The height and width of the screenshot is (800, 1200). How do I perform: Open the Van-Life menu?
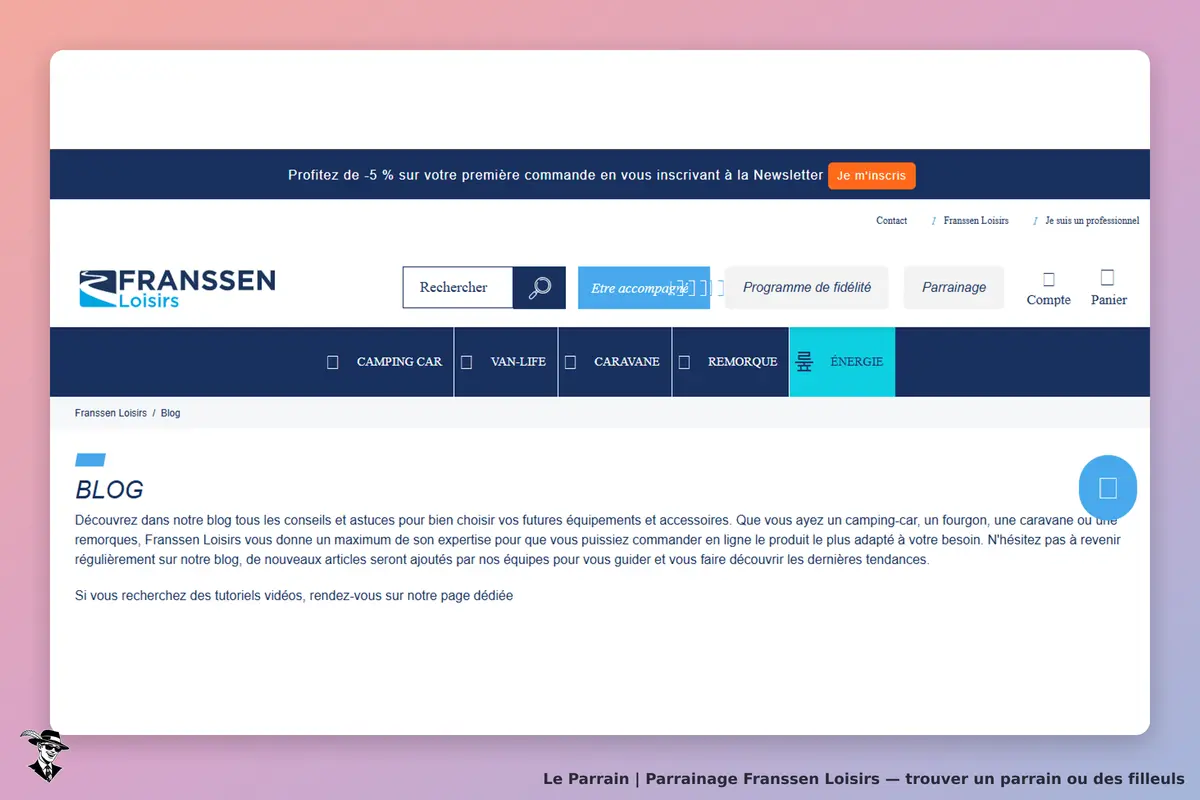tap(506, 362)
